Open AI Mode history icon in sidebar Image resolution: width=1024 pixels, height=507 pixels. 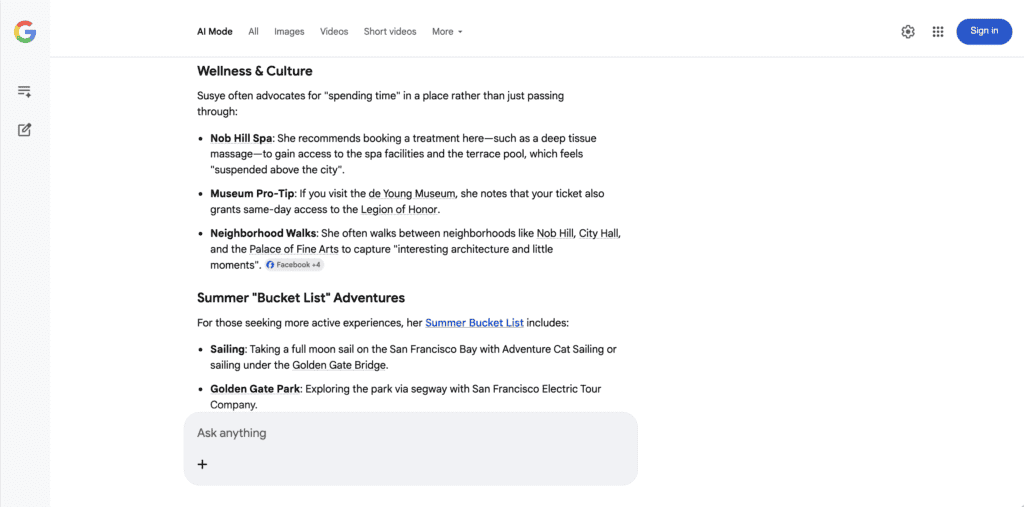point(24,91)
